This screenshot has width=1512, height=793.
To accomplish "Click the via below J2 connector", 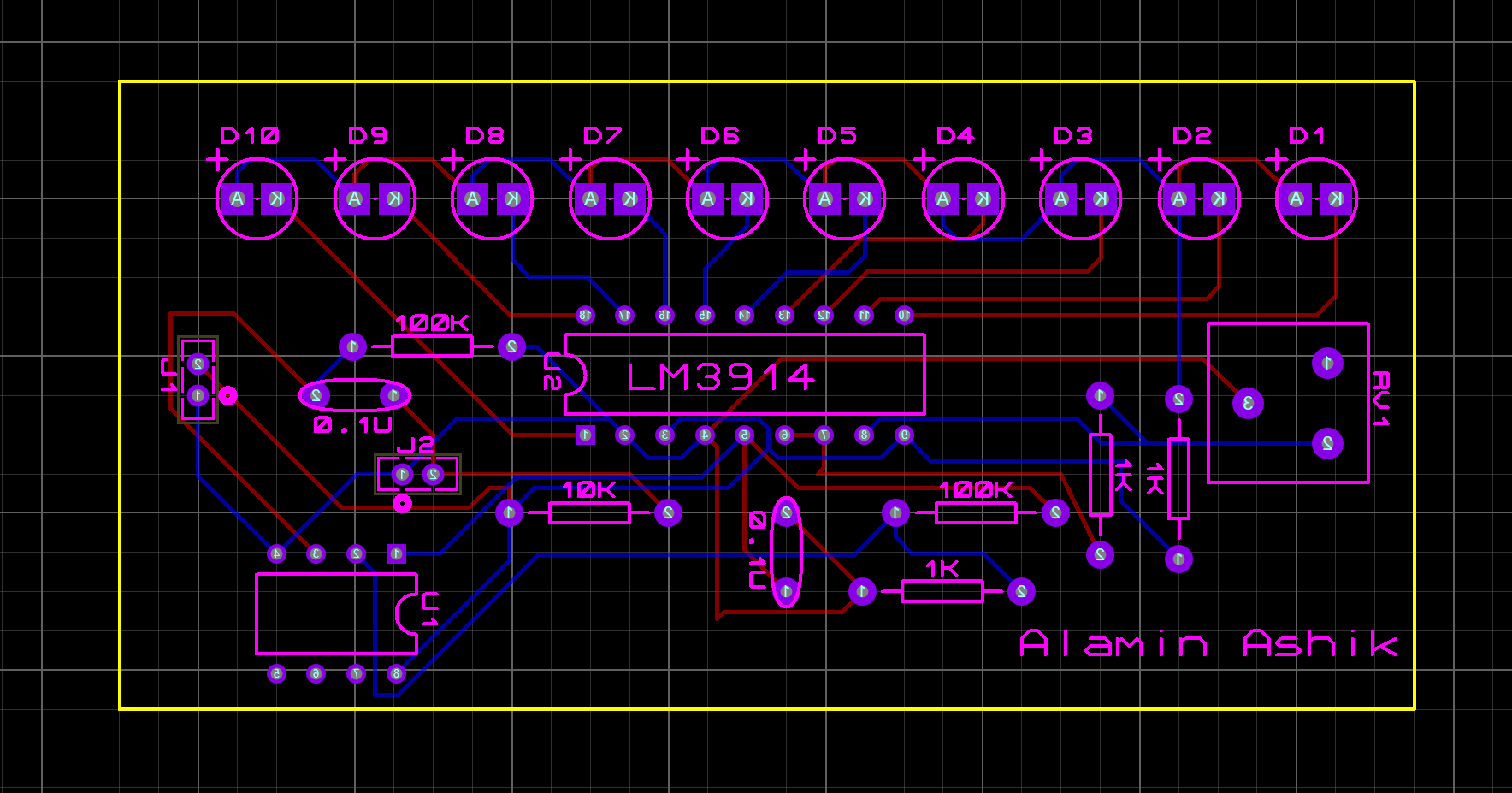I will [x=402, y=502].
